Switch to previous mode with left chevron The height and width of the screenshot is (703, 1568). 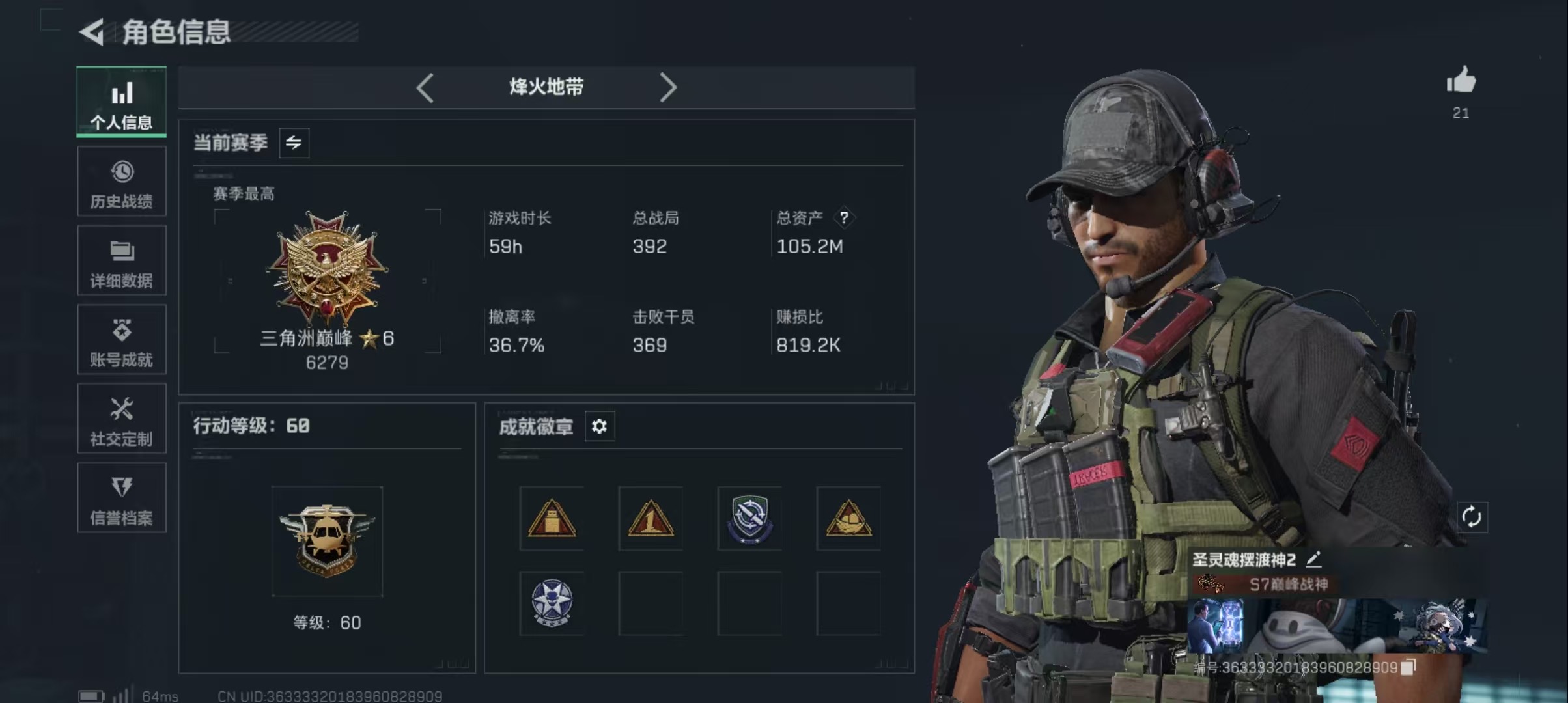click(x=425, y=87)
